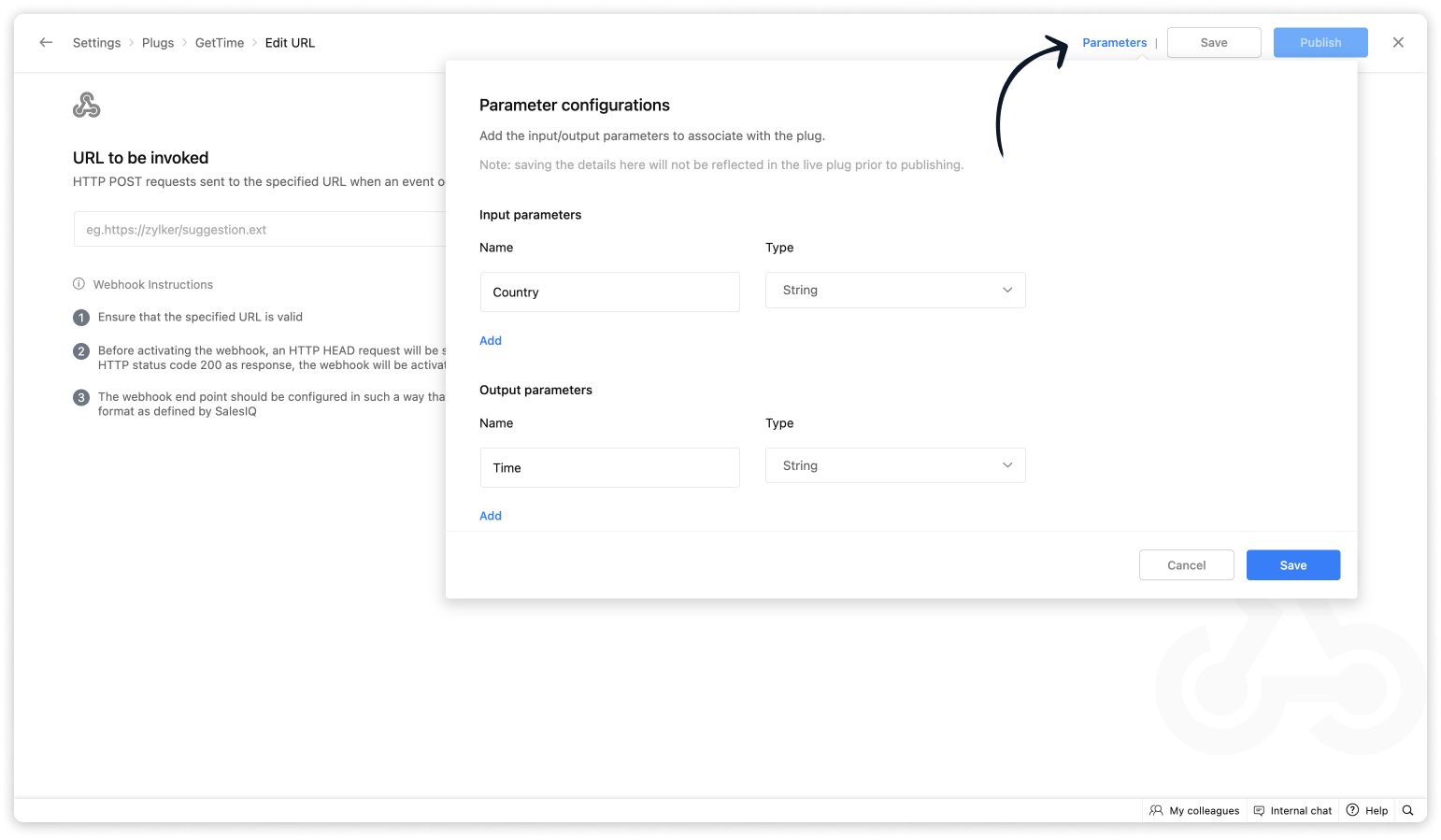Open the output parameter Type dropdown
Image resolution: width=1441 pixels, height=840 pixels.
pyautogui.click(x=895, y=465)
